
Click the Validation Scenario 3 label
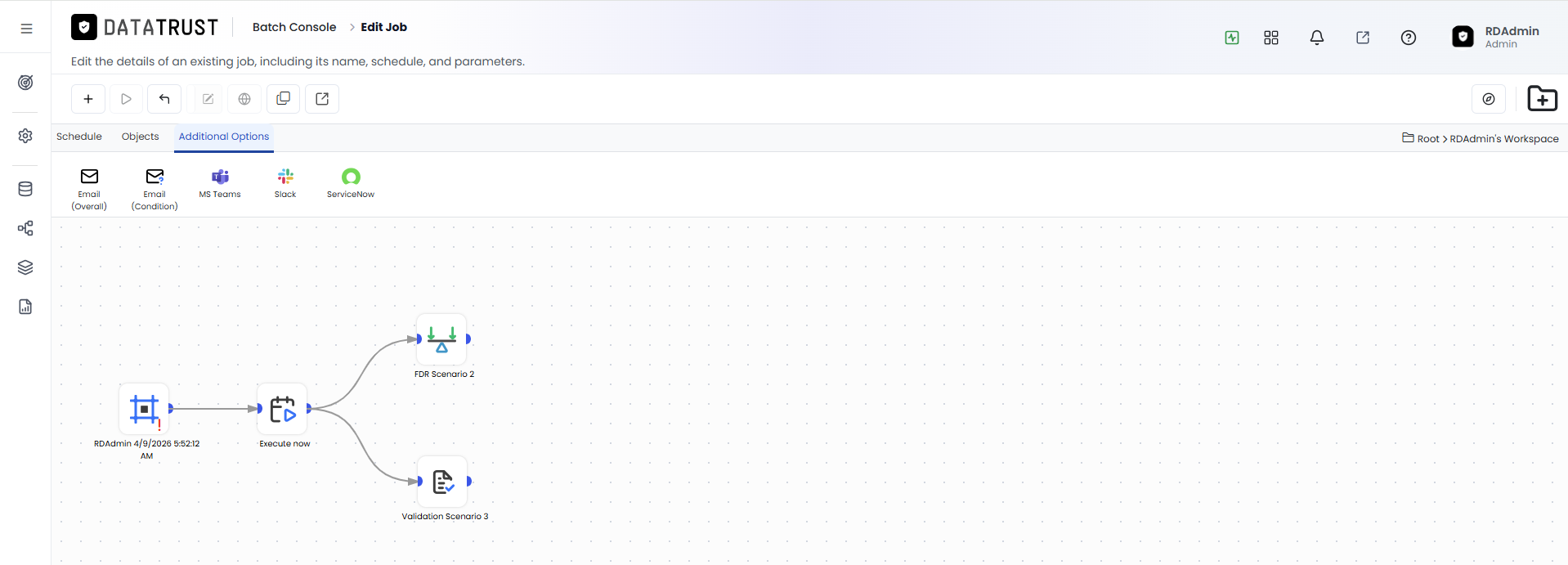coord(445,517)
